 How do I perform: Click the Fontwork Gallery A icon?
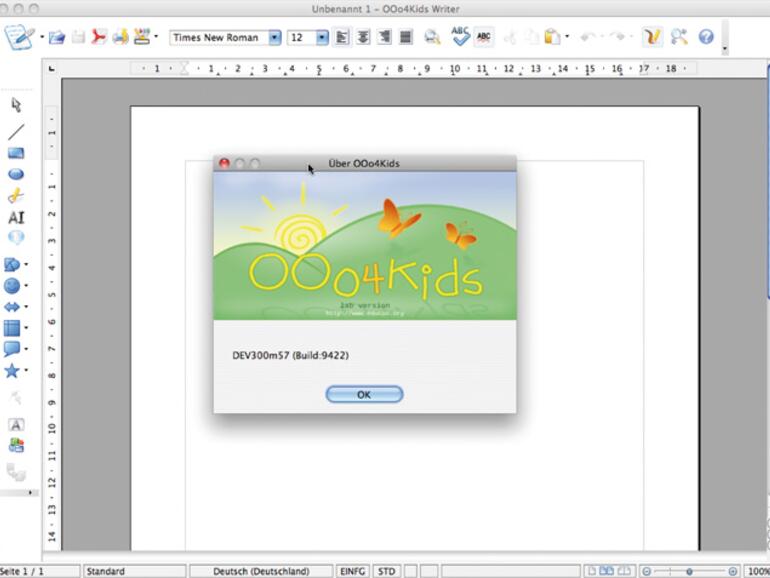pos(16,425)
